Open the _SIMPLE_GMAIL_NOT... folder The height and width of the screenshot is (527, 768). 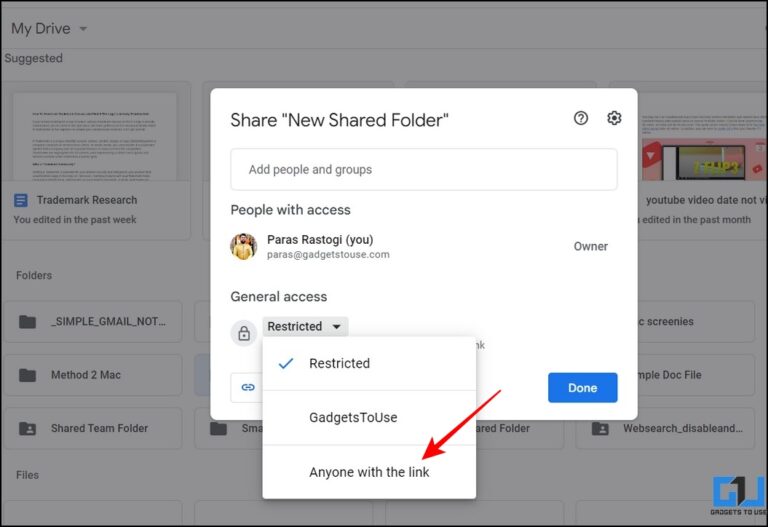pos(93,322)
